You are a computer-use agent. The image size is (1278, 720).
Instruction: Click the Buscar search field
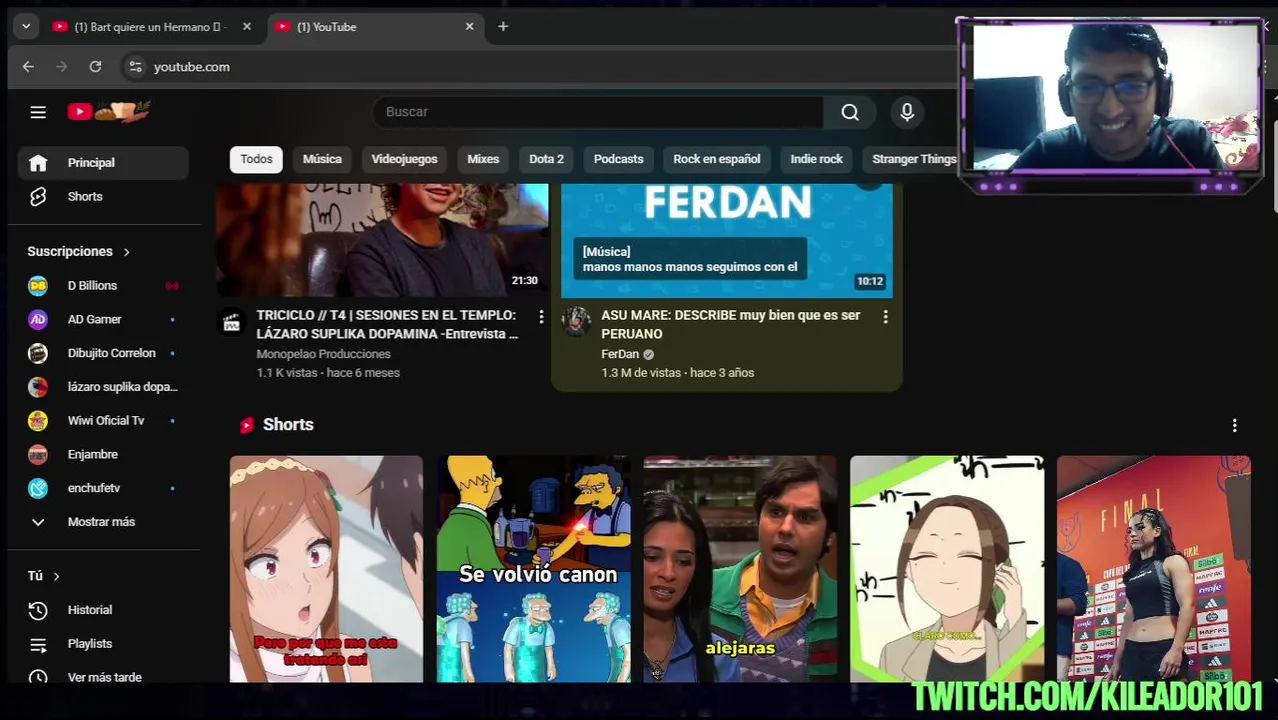pyautogui.click(x=598, y=112)
